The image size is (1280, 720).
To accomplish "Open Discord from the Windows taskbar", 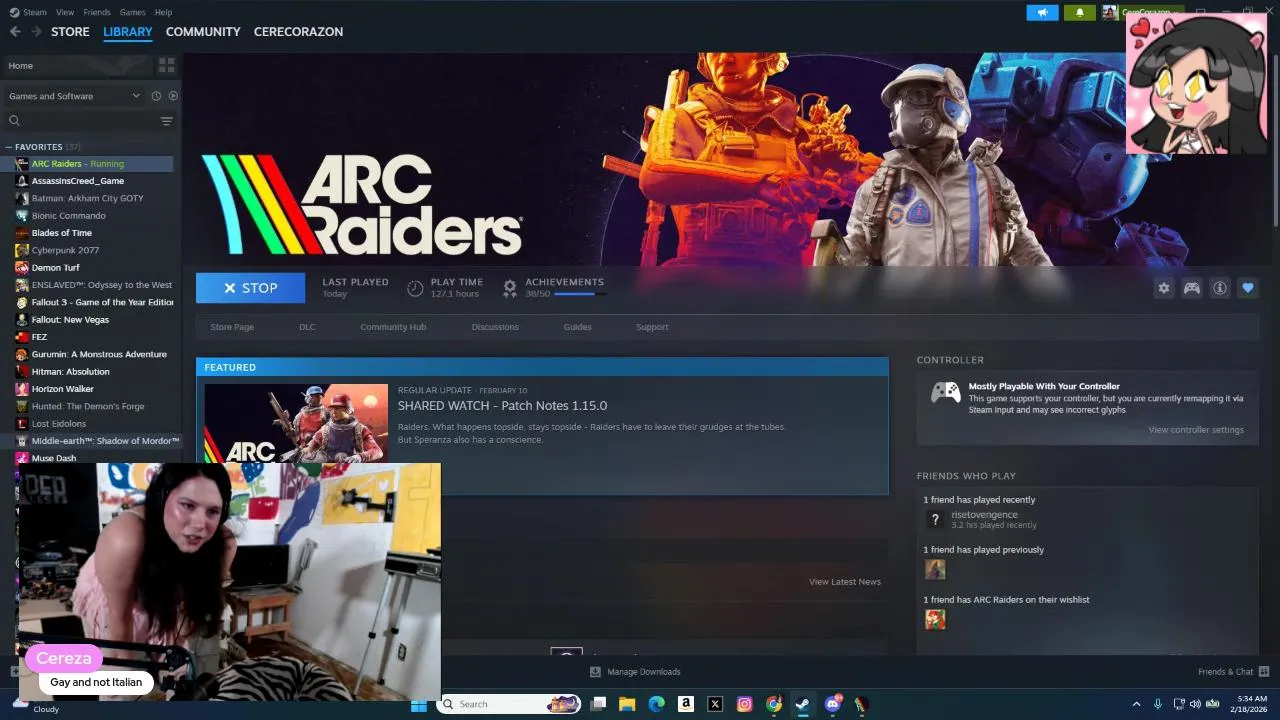I will pos(833,704).
